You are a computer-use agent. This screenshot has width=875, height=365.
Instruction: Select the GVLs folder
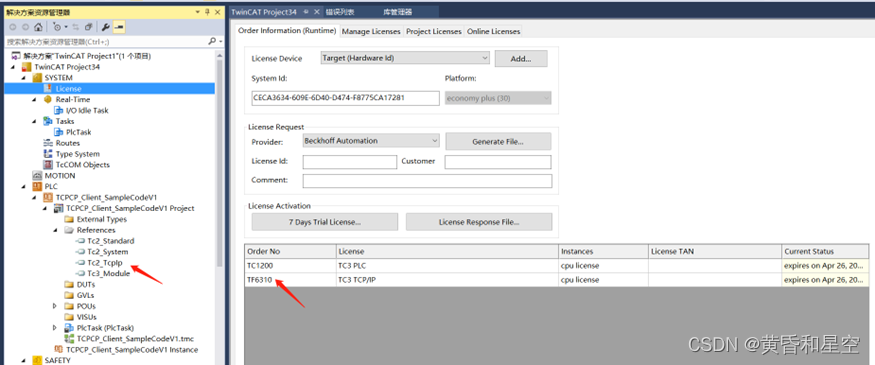pyautogui.click(x=85, y=295)
